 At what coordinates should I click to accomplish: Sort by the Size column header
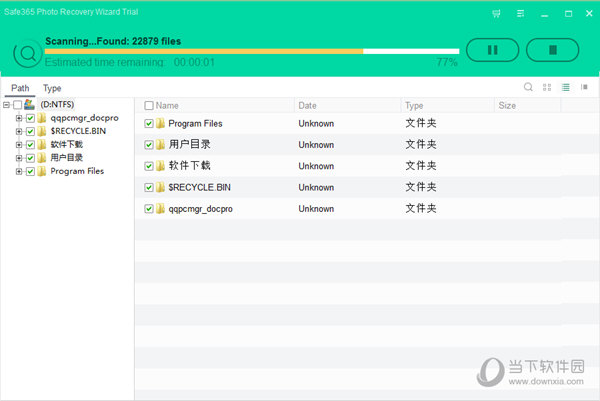(x=507, y=106)
